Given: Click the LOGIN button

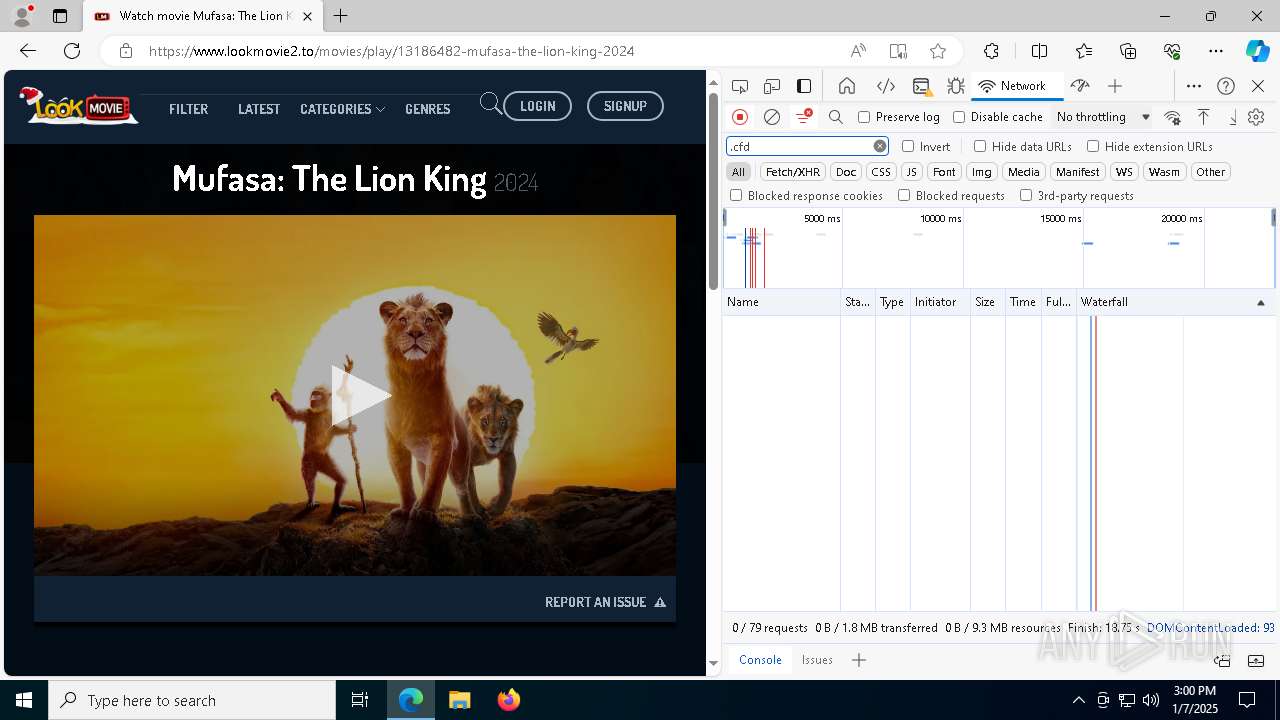Looking at the screenshot, I should pyautogui.click(x=538, y=106).
